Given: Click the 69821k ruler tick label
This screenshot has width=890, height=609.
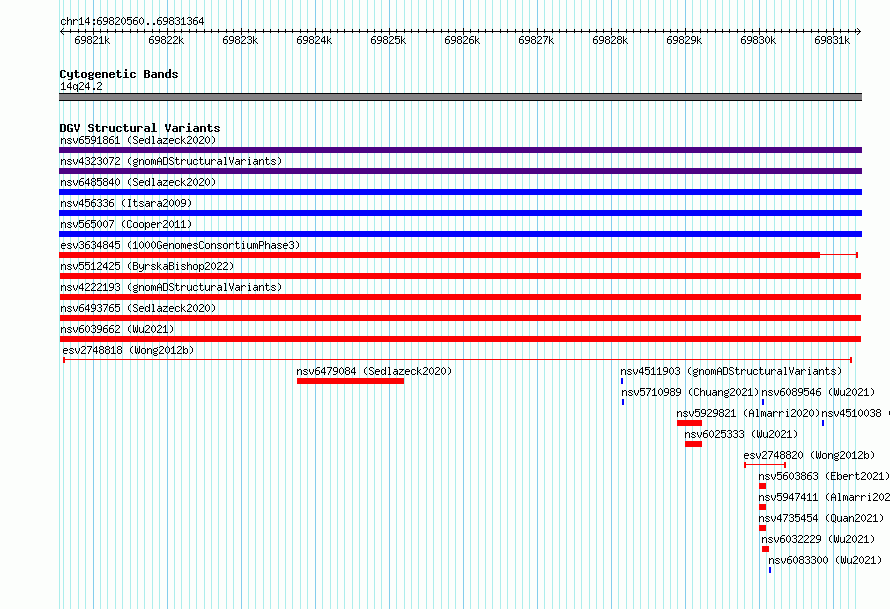Looking at the screenshot, I should [93, 40].
